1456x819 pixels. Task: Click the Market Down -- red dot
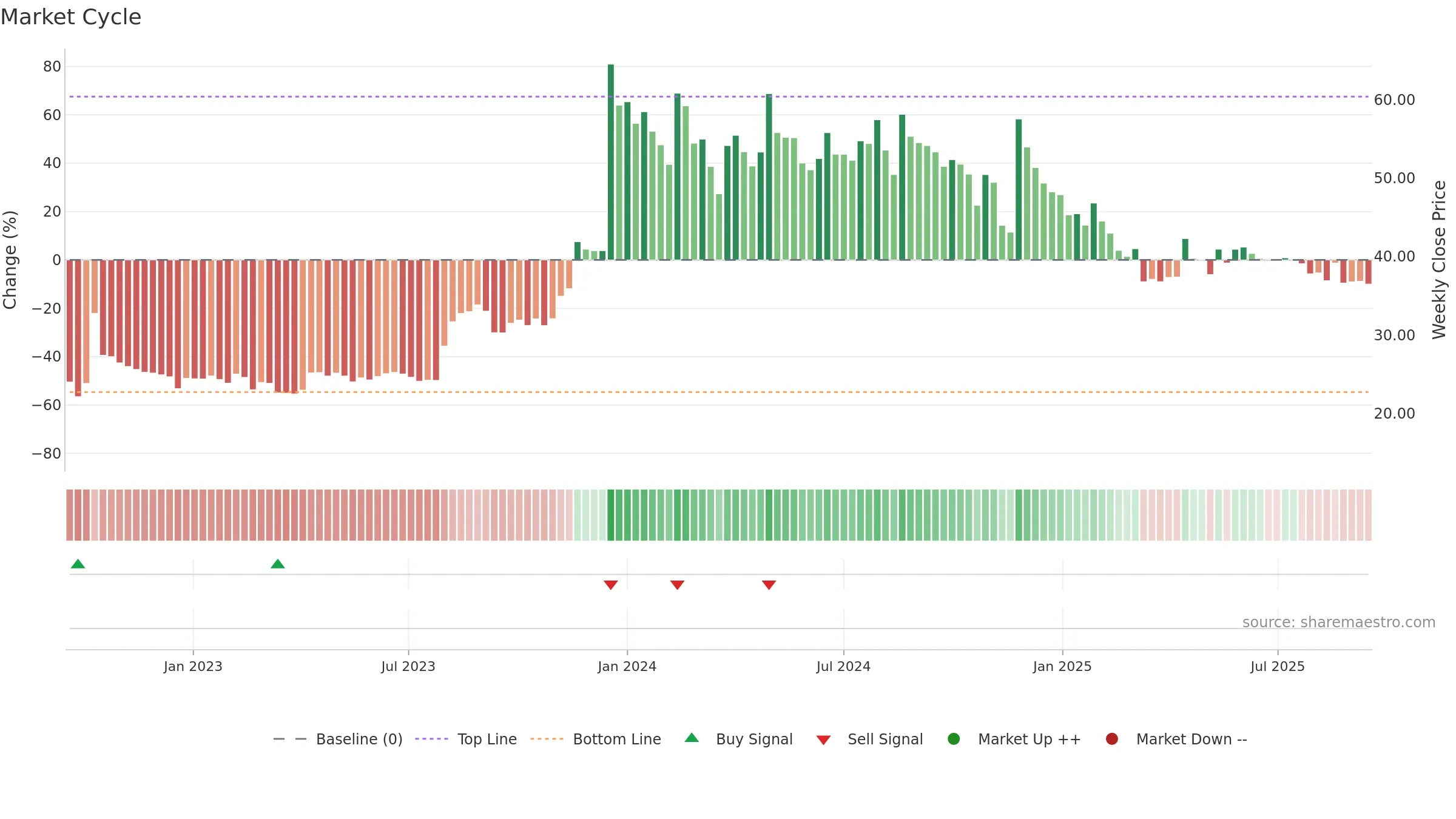[1112, 739]
